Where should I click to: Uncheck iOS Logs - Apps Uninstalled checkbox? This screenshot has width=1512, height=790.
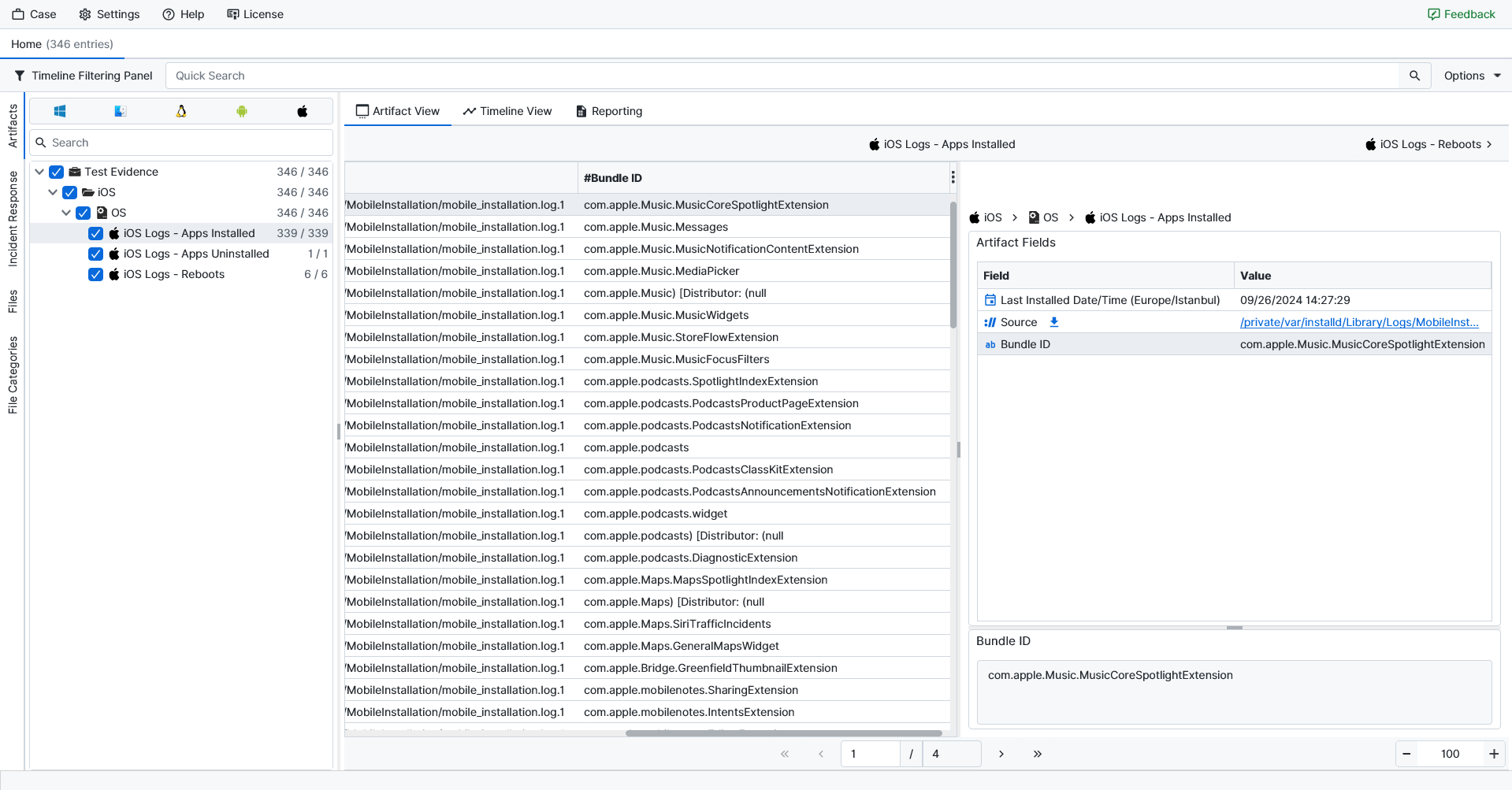(95, 254)
